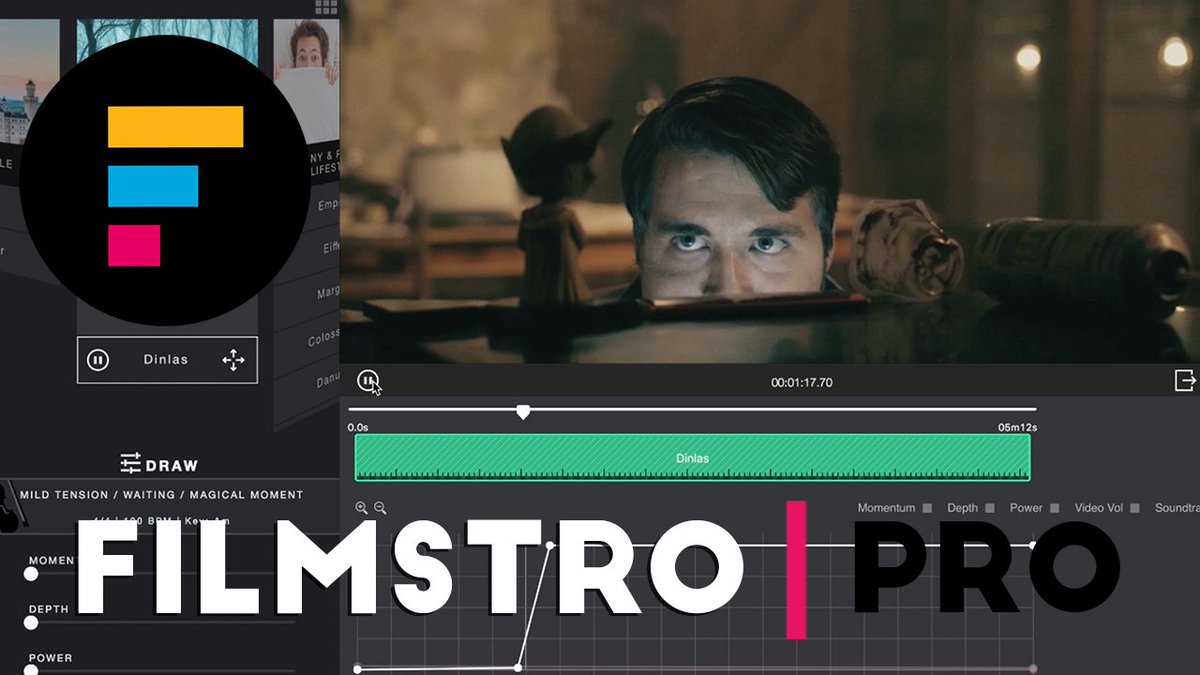Click the Momentum slider handle in the left panel
Screen dimensions: 1200x675
(31, 573)
